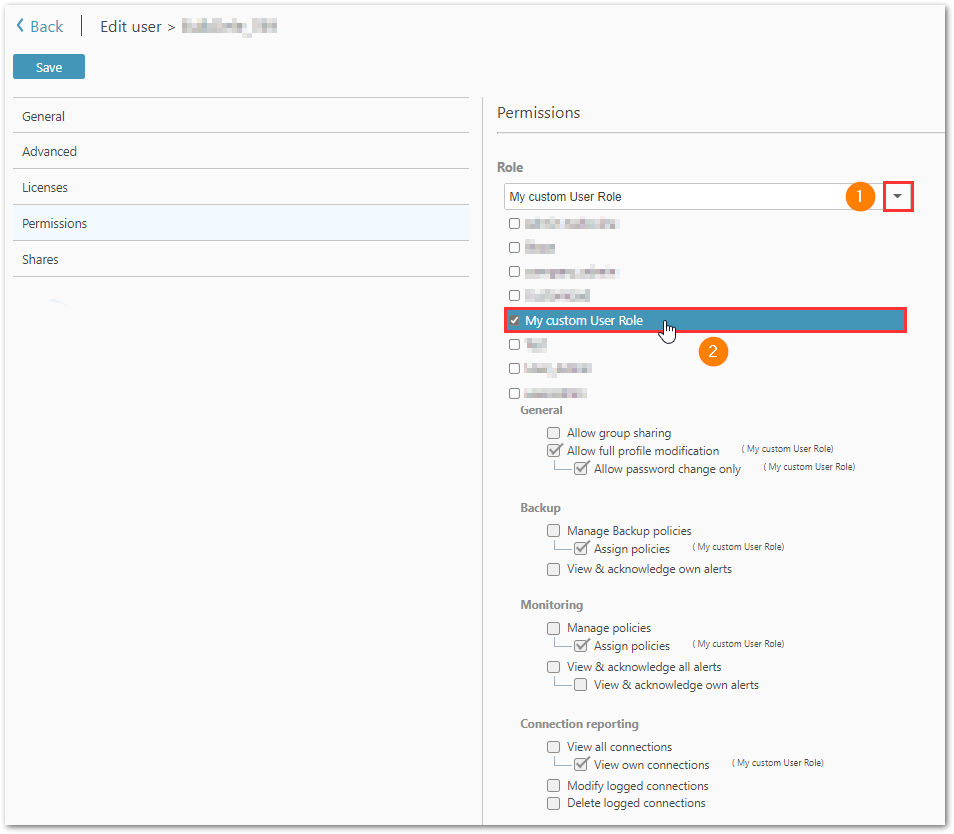954x834 pixels.
Task: Enable View all connections checkbox
Action: (553, 747)
